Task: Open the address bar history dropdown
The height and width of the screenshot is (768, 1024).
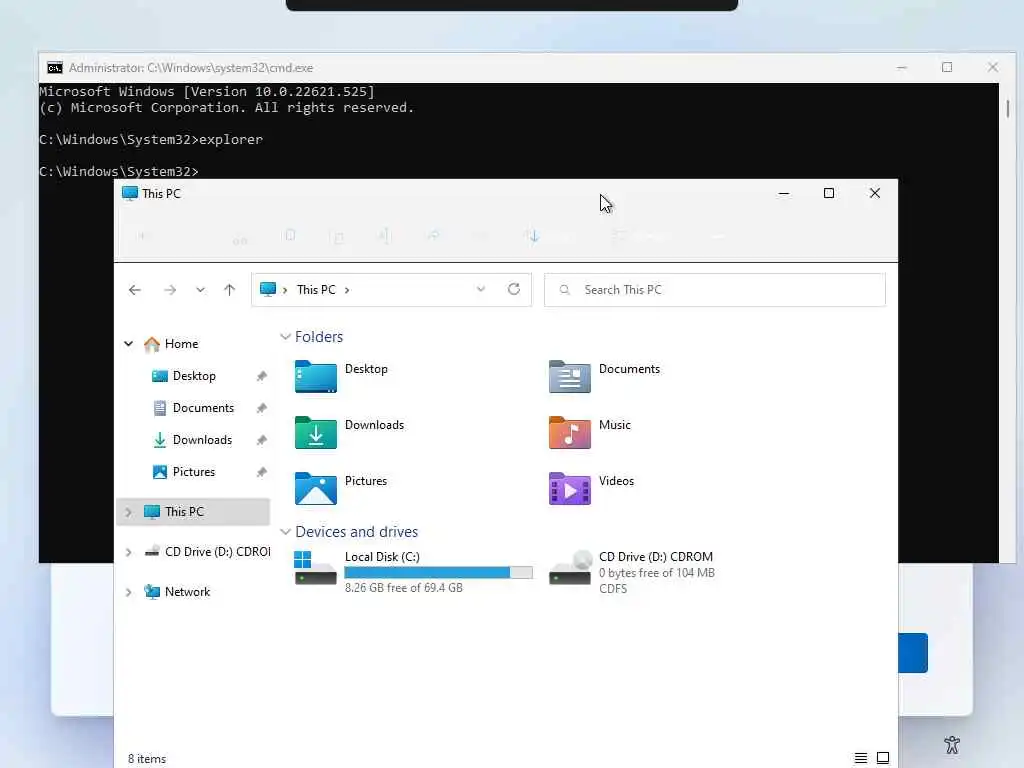Action: [481, 289]
